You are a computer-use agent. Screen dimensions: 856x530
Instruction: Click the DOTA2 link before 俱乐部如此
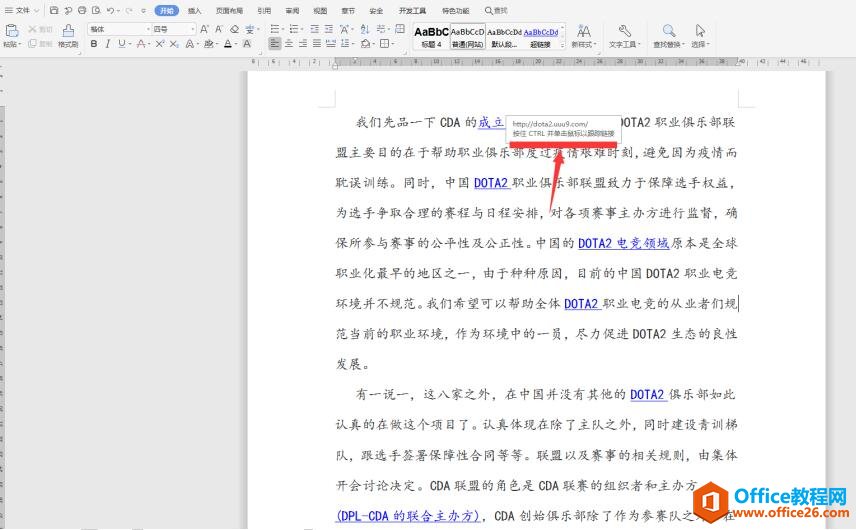click(649, 395)
